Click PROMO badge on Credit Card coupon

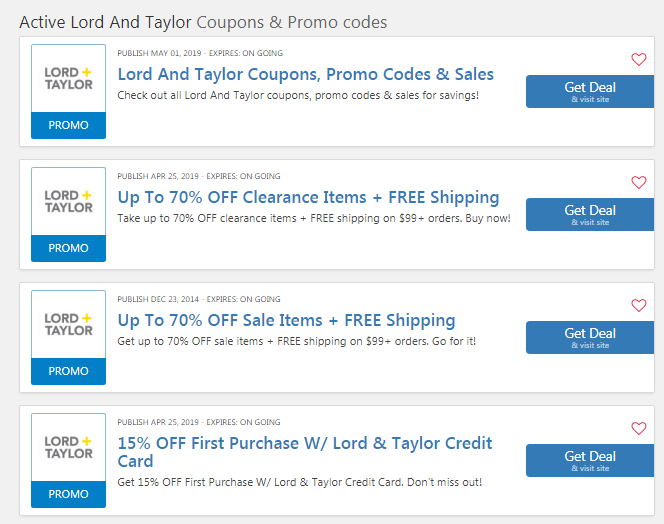(x=68, y=494)
